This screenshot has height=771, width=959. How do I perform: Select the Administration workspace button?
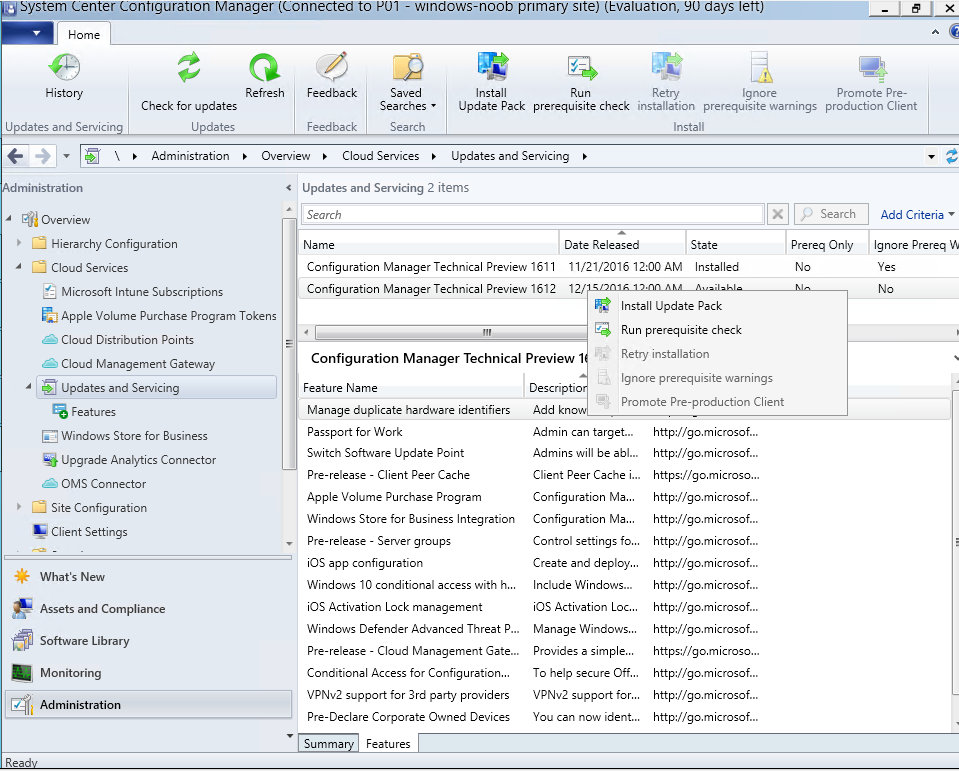[x=149, y=704]
